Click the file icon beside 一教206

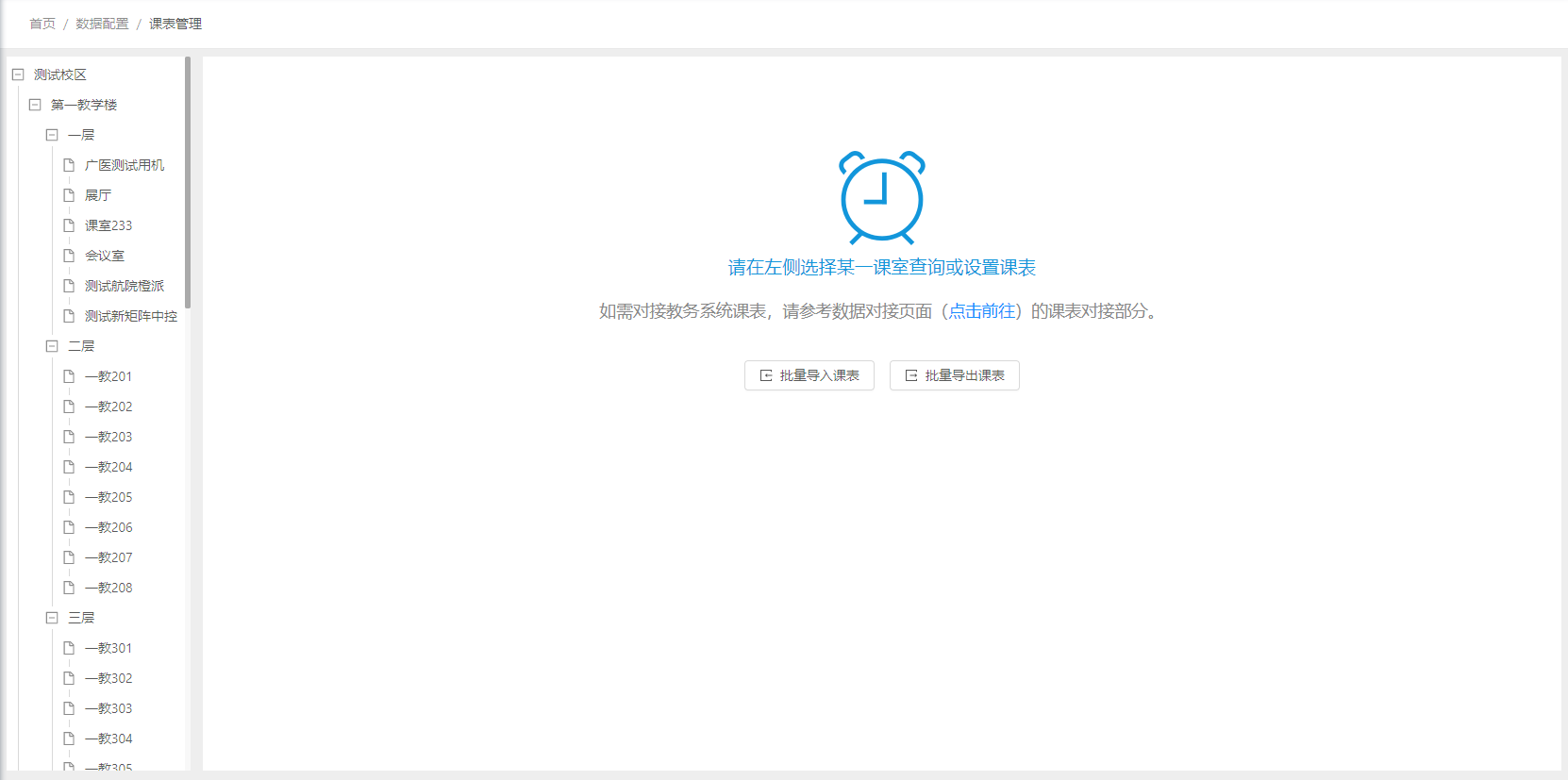pos(69,527)
